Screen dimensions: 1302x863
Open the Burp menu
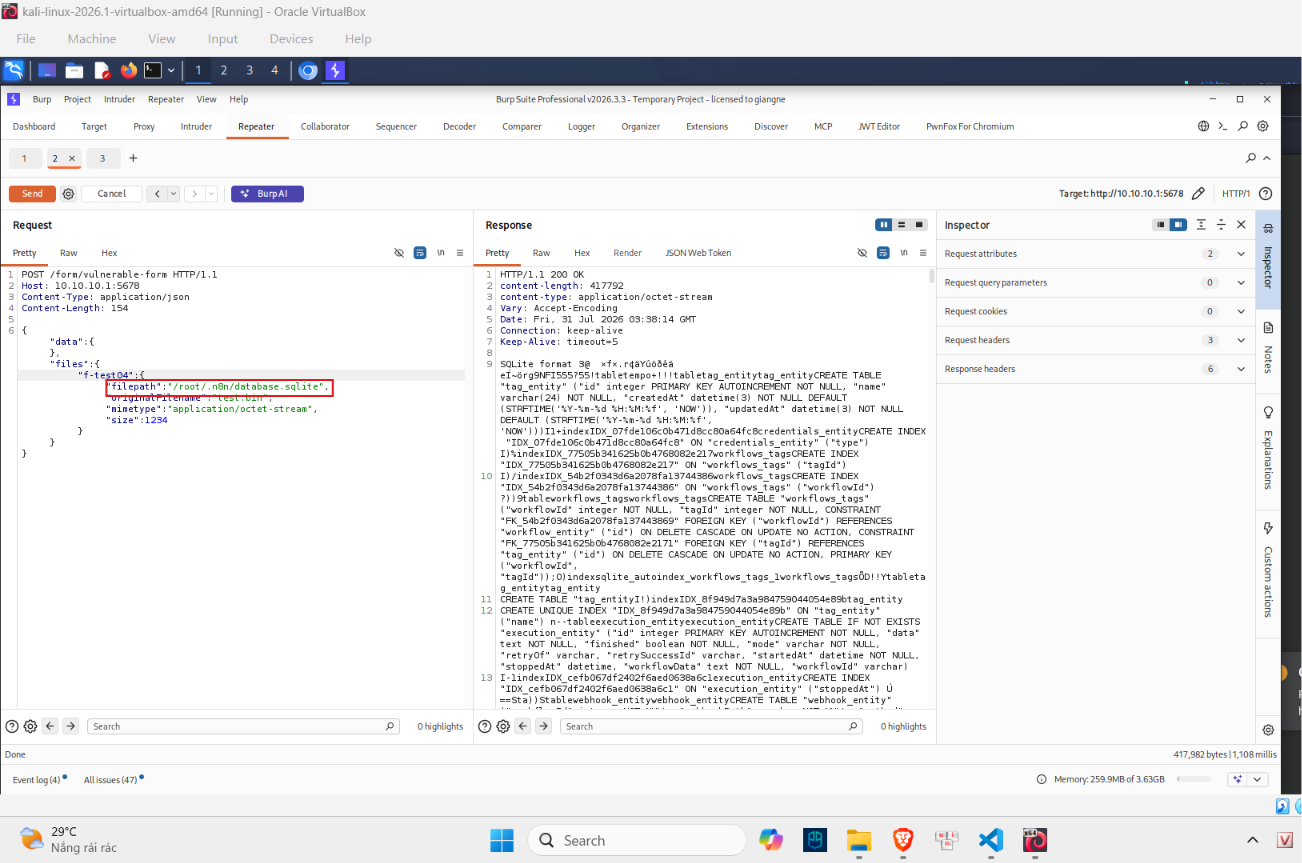pyautogui.click(x=42, y=99)
